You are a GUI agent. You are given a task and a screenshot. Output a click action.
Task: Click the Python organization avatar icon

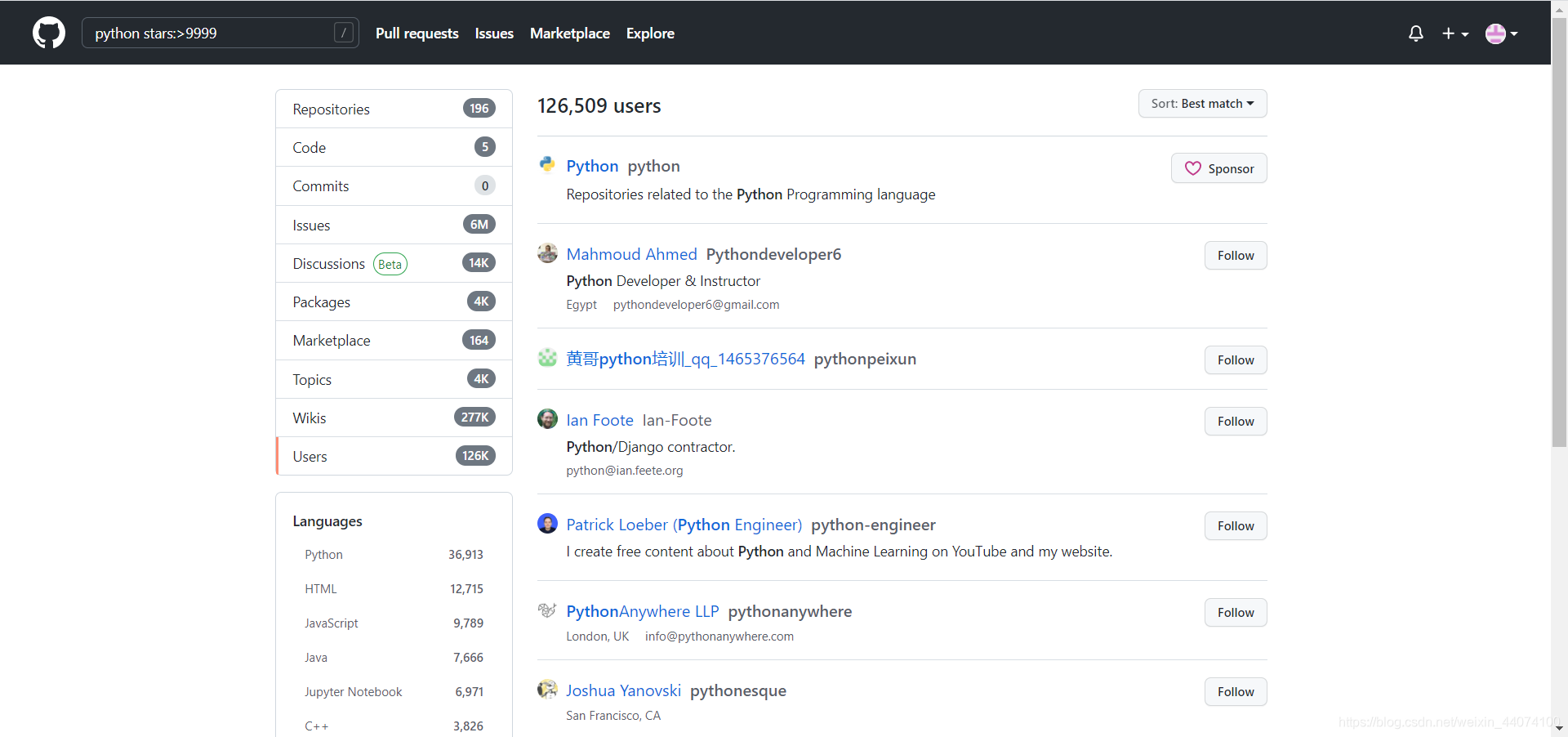pyautogui.click(x=547, y=164)
